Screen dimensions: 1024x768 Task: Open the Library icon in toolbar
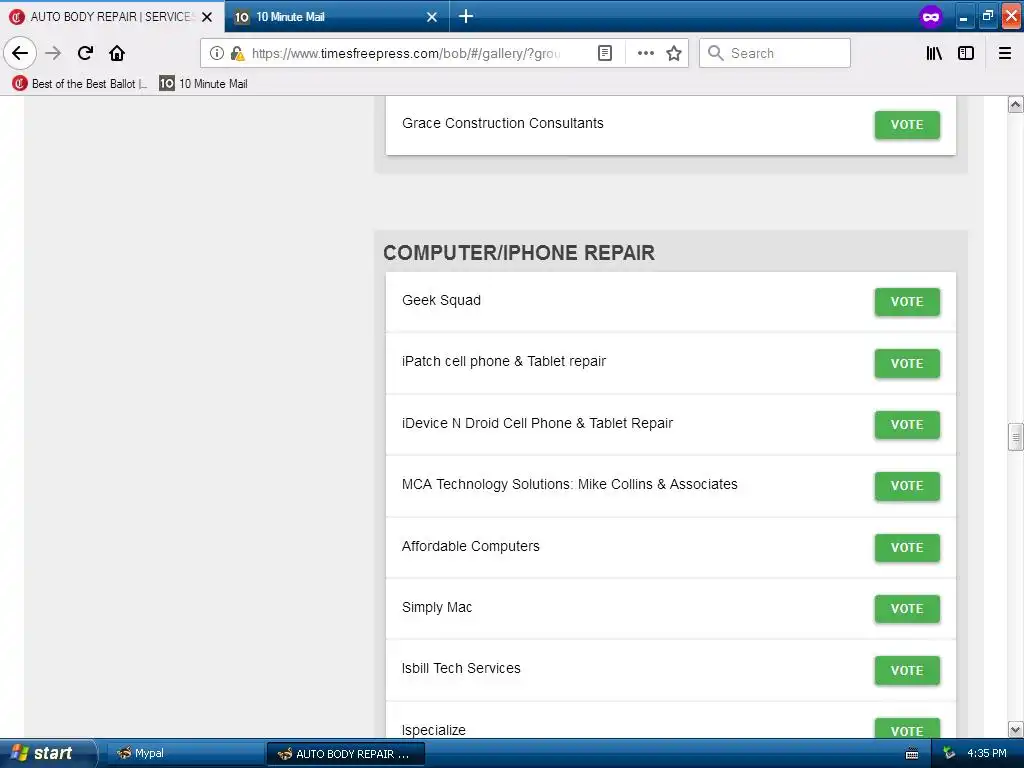tap(934, 53)
